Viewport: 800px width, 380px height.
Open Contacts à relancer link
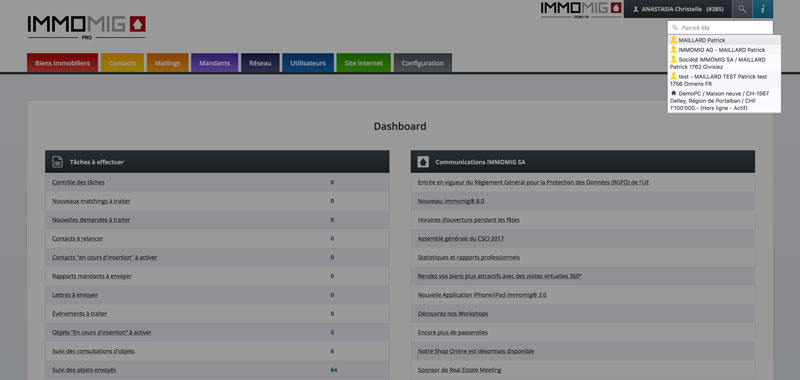pos(78,238)
